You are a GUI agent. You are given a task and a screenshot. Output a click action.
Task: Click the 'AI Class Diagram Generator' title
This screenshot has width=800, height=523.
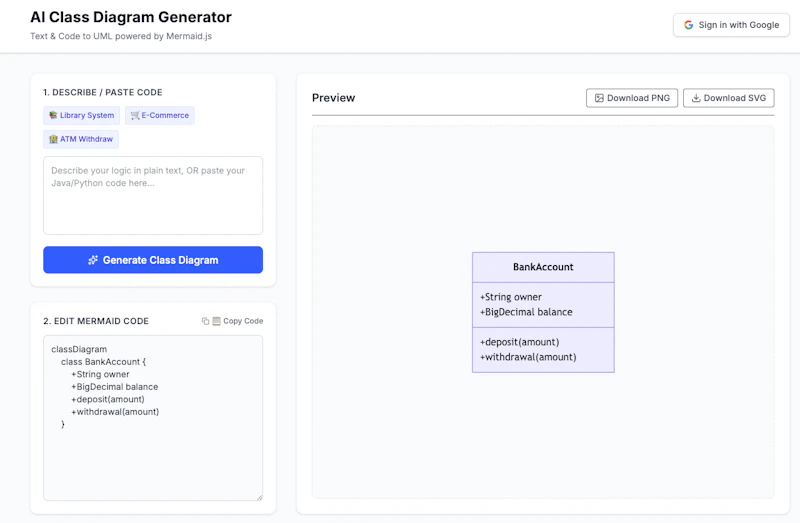131,17
